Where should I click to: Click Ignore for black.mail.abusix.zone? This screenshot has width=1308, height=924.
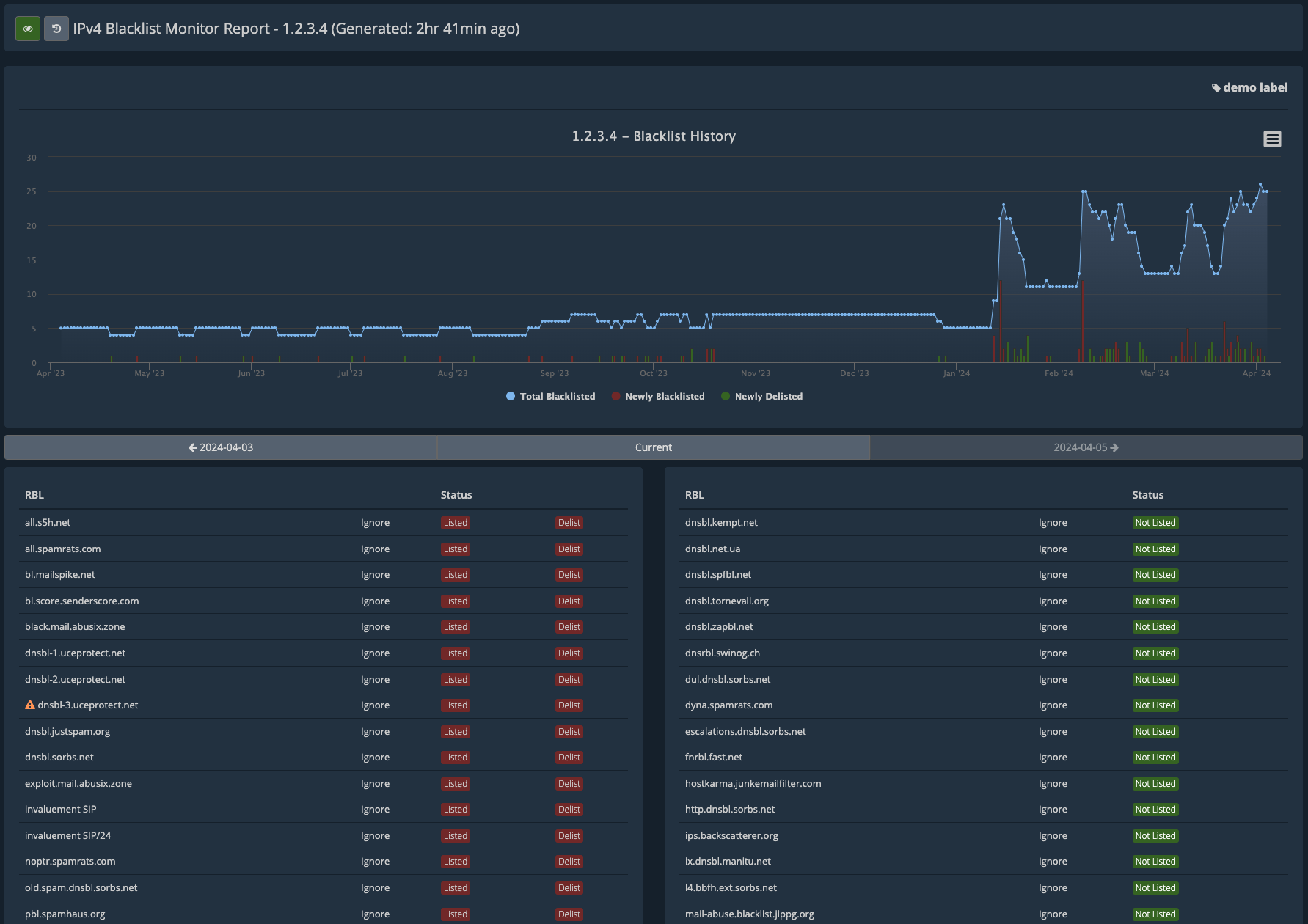coord(375,627)
